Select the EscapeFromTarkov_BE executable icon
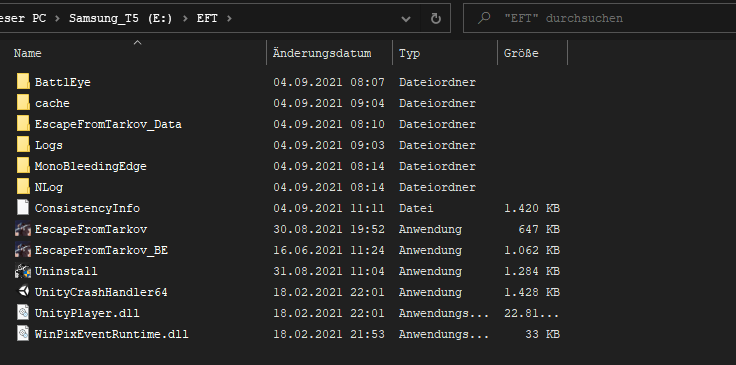Viewport: 736px width, 365px height. point(23,250)
